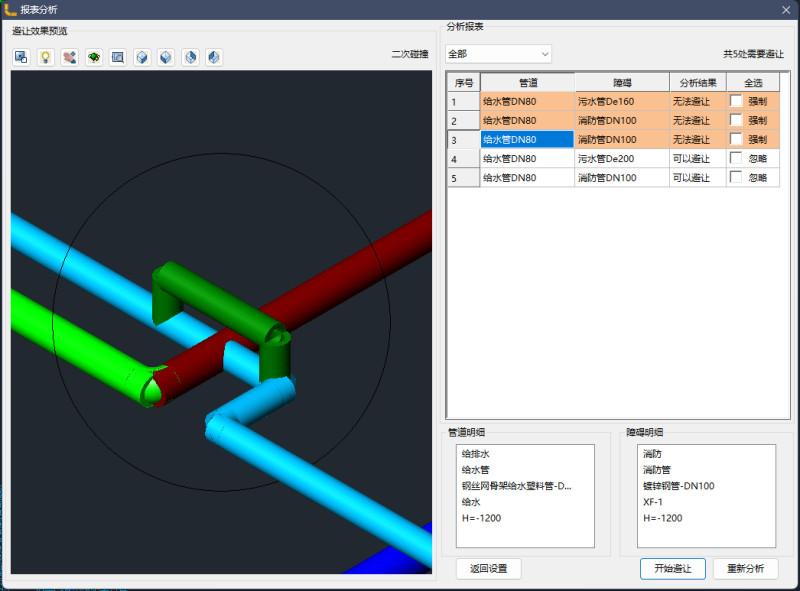Click the dark green avoidance bend pipe in preview
Screen dimensions: 800x591
pos(219,301)
